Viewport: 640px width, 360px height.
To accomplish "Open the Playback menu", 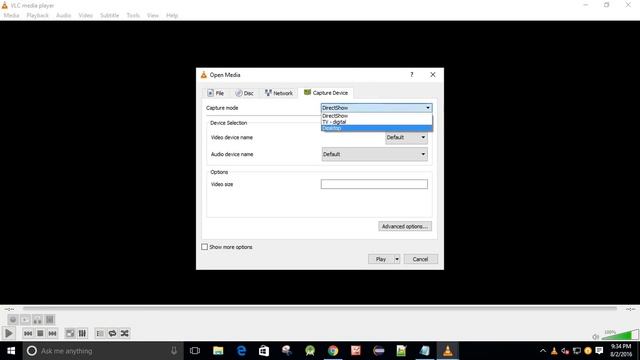I will pos(38,16).
